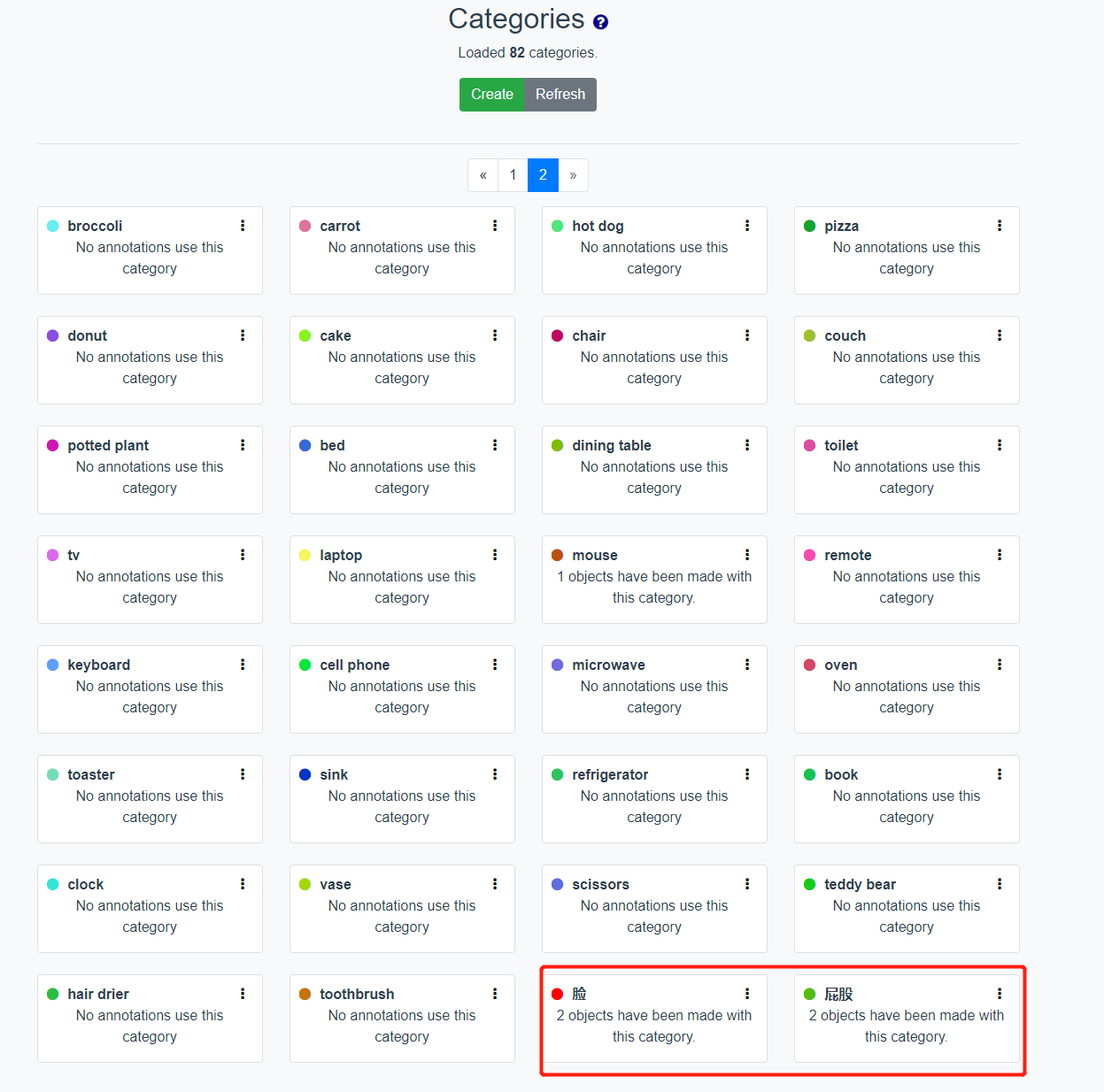The width and height of the screenshot is (1104, 1092).
Task: Click the keyboard category options icon
Action: pos(243,665)
